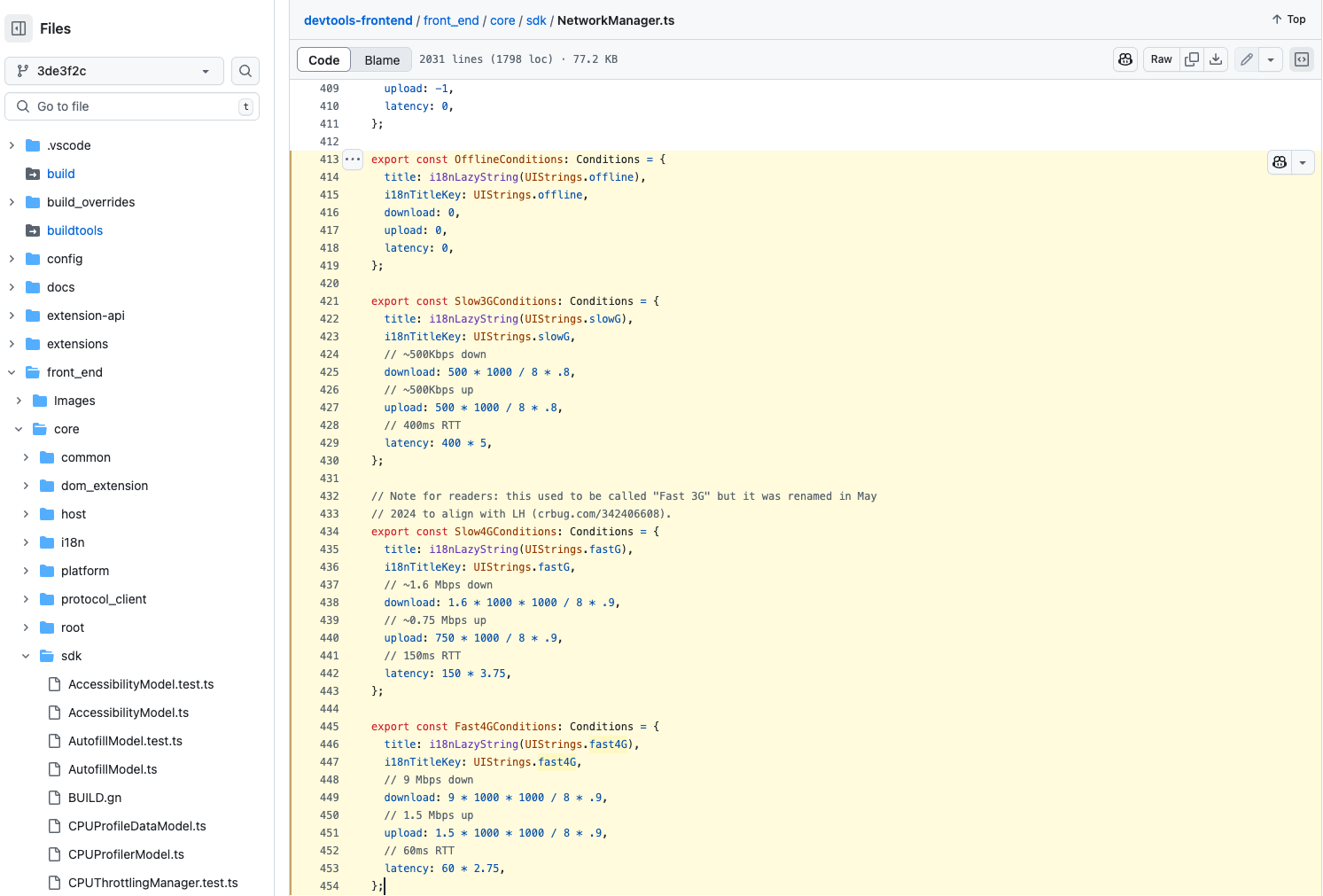
Task: Click the host folder icon
Action: tap(47, 514)
